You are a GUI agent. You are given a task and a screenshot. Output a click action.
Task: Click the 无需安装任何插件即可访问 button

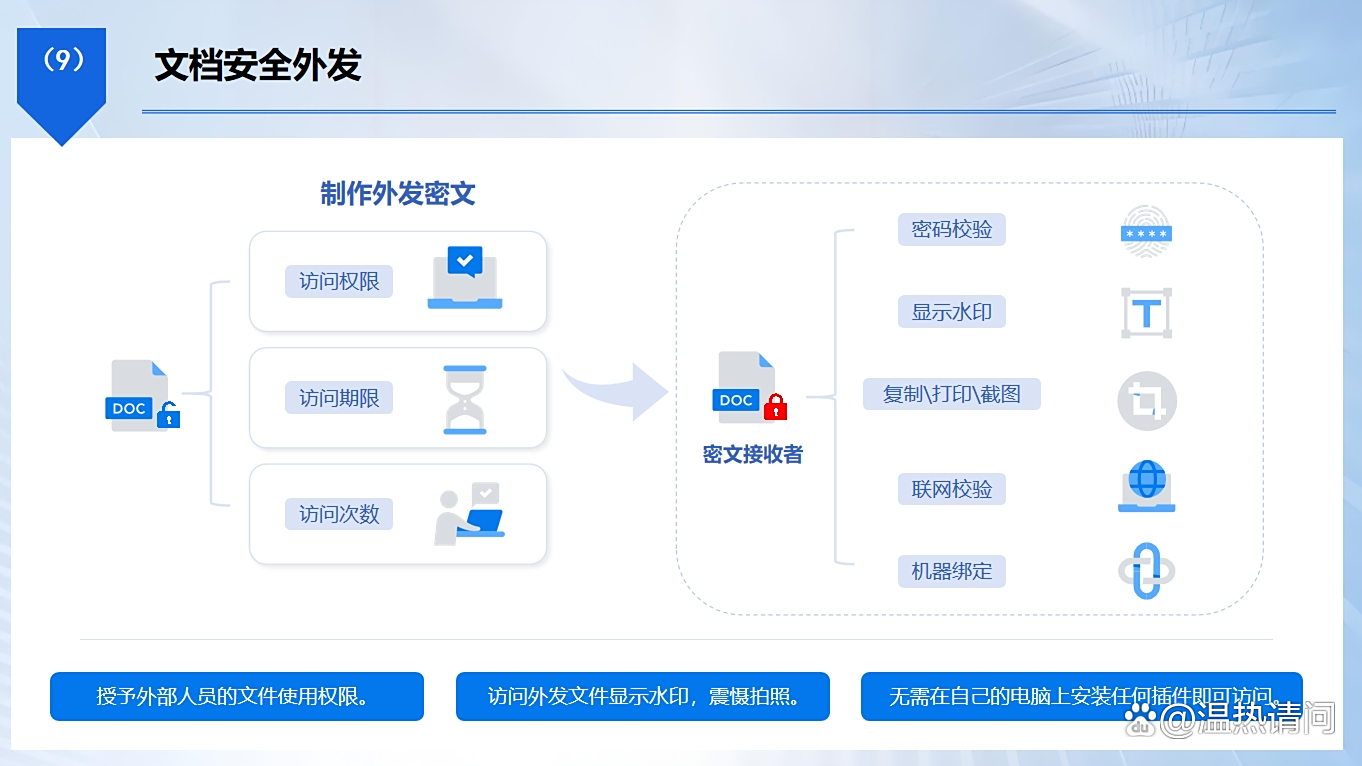click(x=1080, y=696)
